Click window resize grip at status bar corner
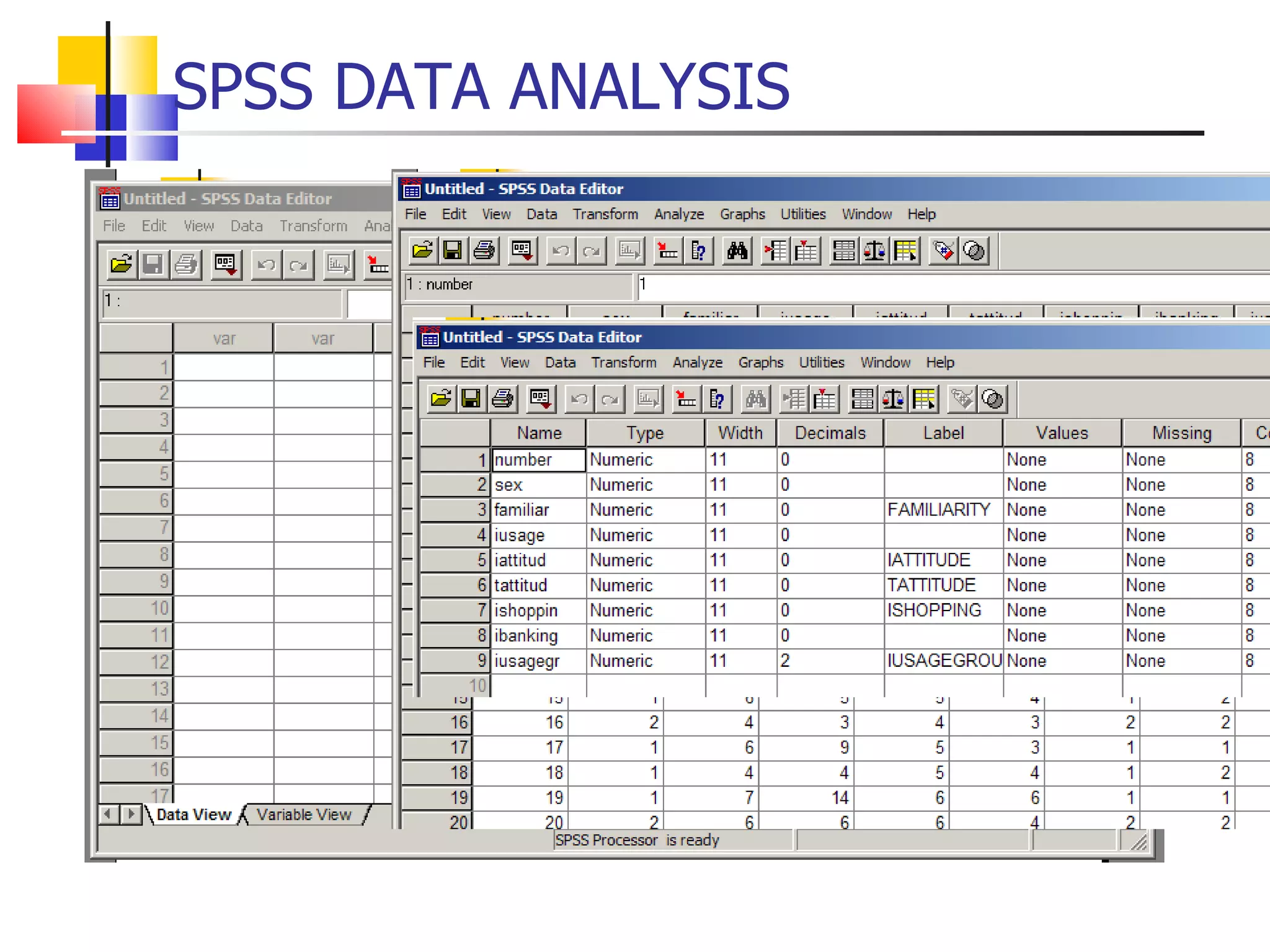 pyautogui.click(x=1139, y=842)
